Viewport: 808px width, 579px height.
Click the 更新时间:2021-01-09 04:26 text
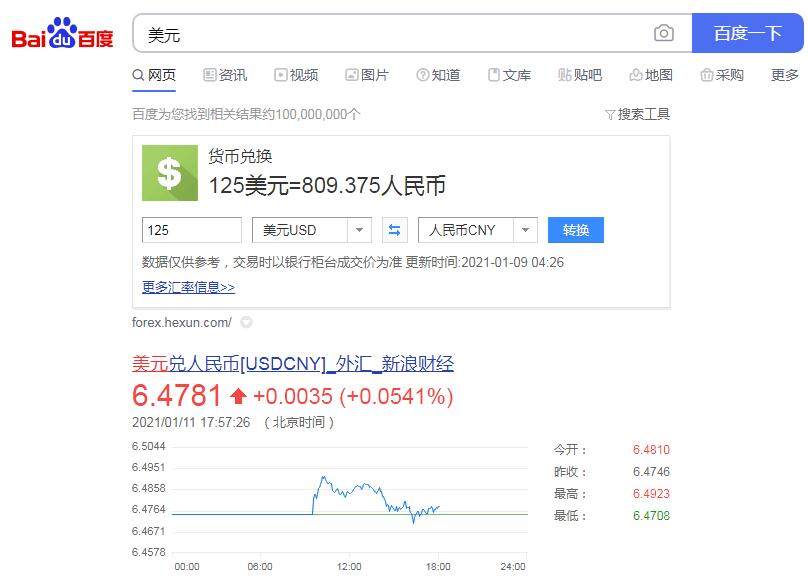pyautogui.click(x=484, y=262)
